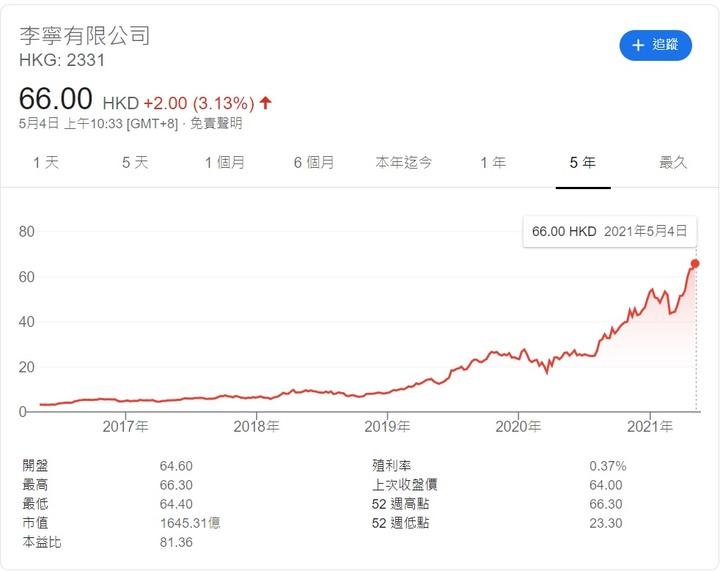Click the 80 y-axis label
Screen dimensions: 720x571
pyautogui.click(x=27, y=231)
